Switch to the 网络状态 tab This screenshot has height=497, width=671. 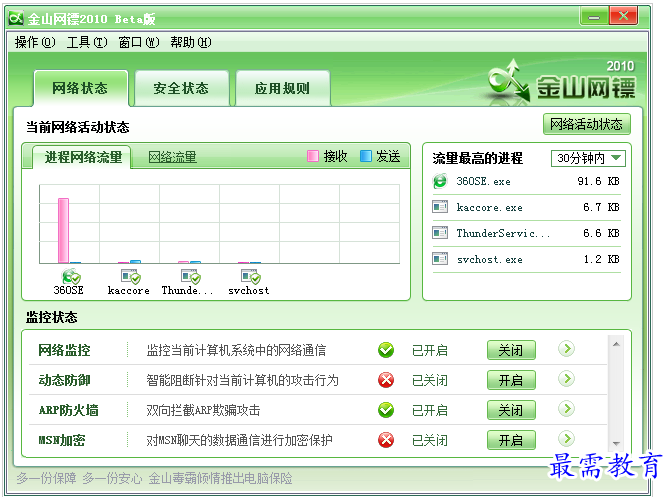[x=80, y=88]
